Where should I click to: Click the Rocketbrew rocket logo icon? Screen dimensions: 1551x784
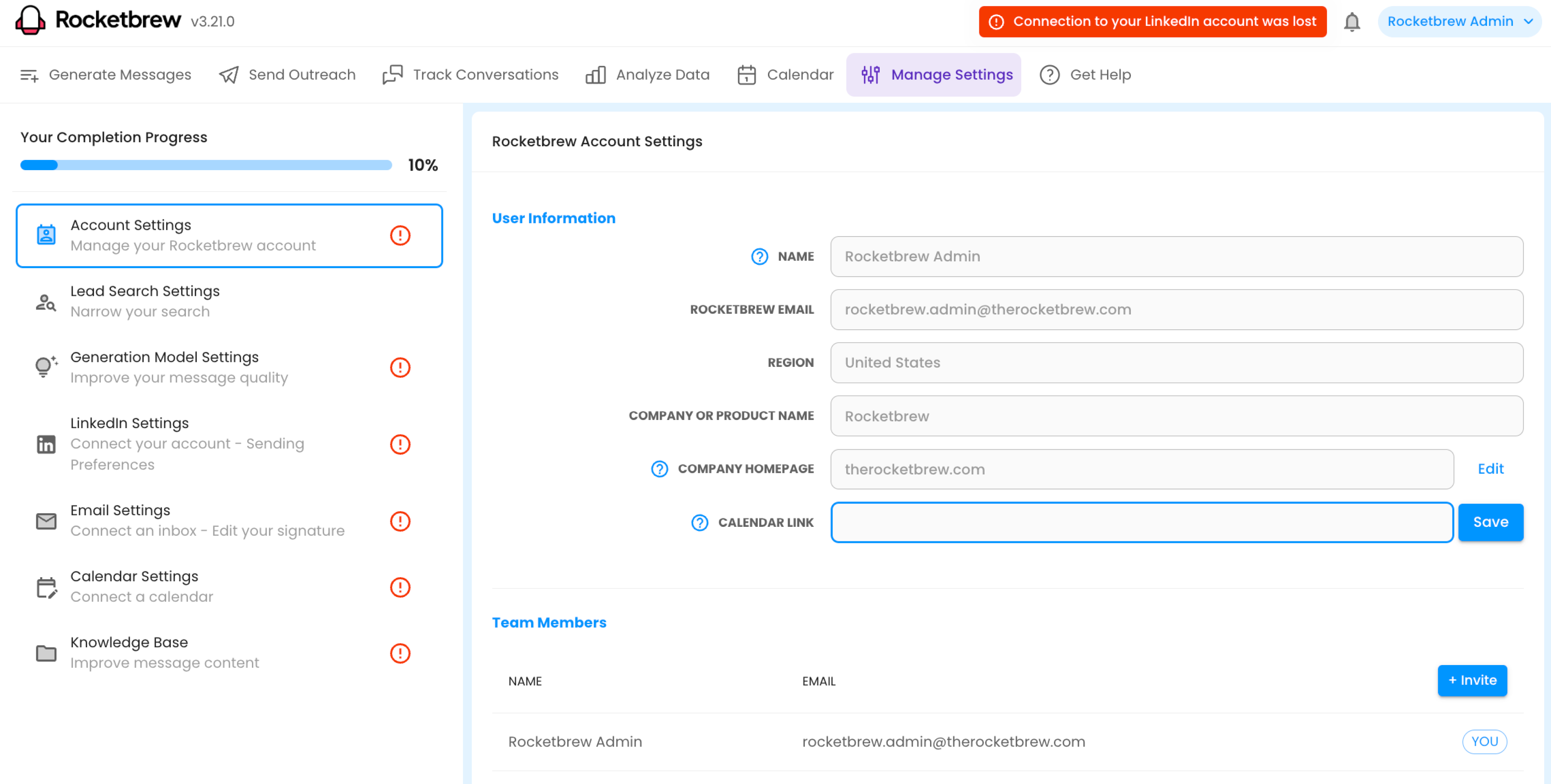click(x=30, y=21)
